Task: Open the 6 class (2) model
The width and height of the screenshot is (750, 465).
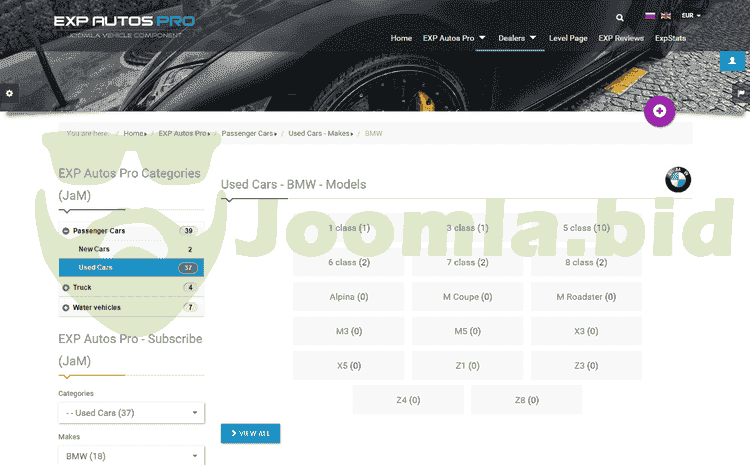Action: 349,262
